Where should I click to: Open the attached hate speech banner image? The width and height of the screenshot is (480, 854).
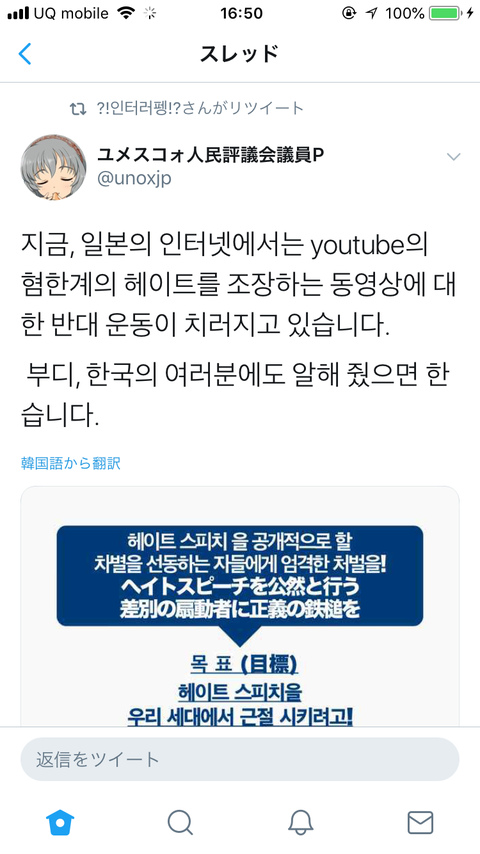coord(240,606)
